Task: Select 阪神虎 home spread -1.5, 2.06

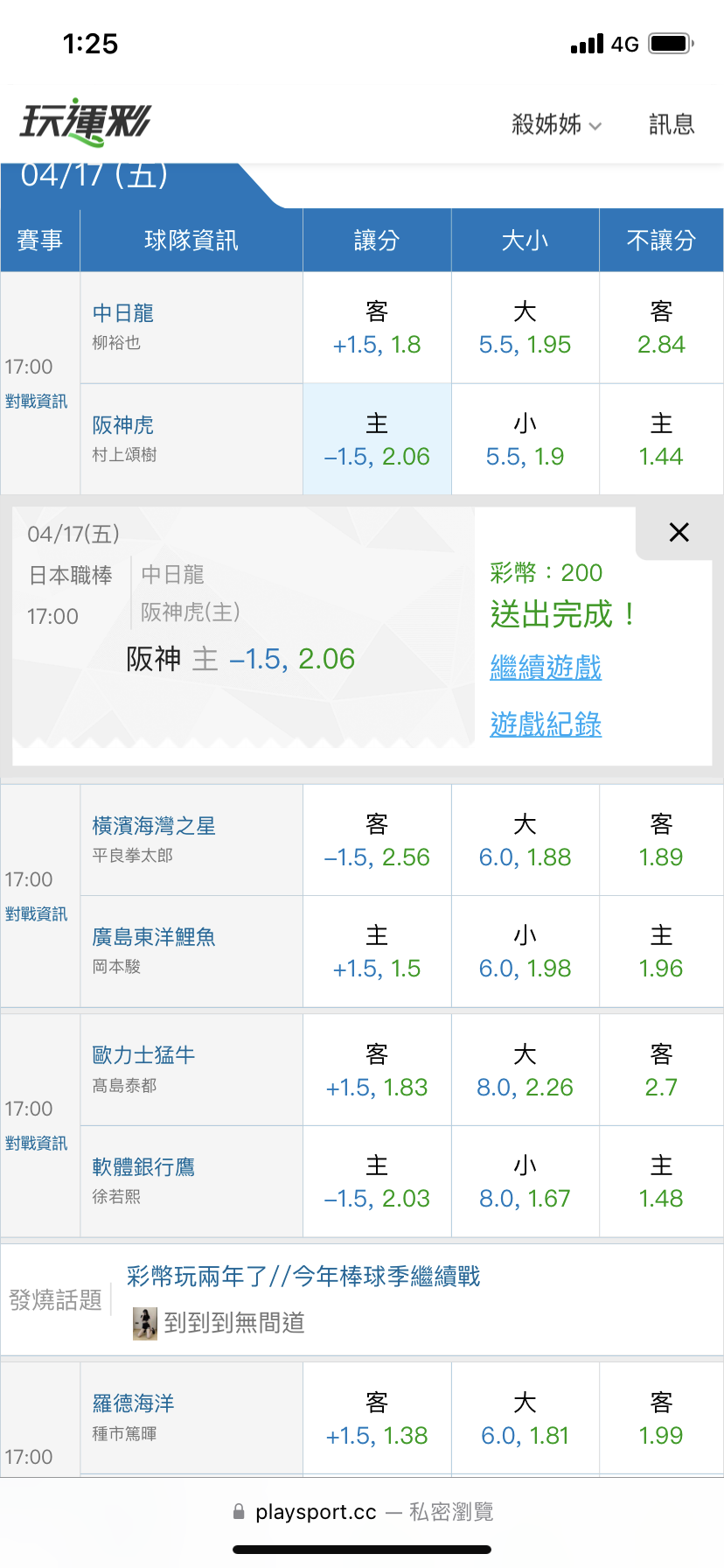Action: (x=377, y=440)
